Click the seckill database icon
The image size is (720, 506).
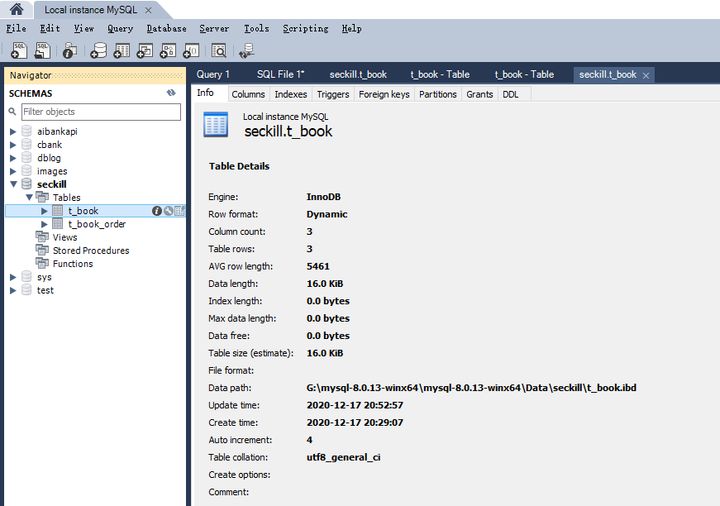27,184
